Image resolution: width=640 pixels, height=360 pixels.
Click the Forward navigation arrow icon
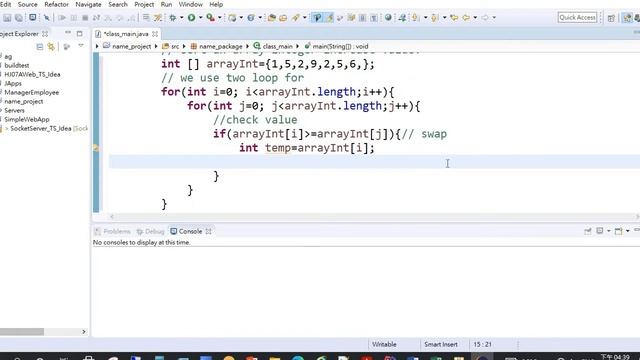point(485,18)
